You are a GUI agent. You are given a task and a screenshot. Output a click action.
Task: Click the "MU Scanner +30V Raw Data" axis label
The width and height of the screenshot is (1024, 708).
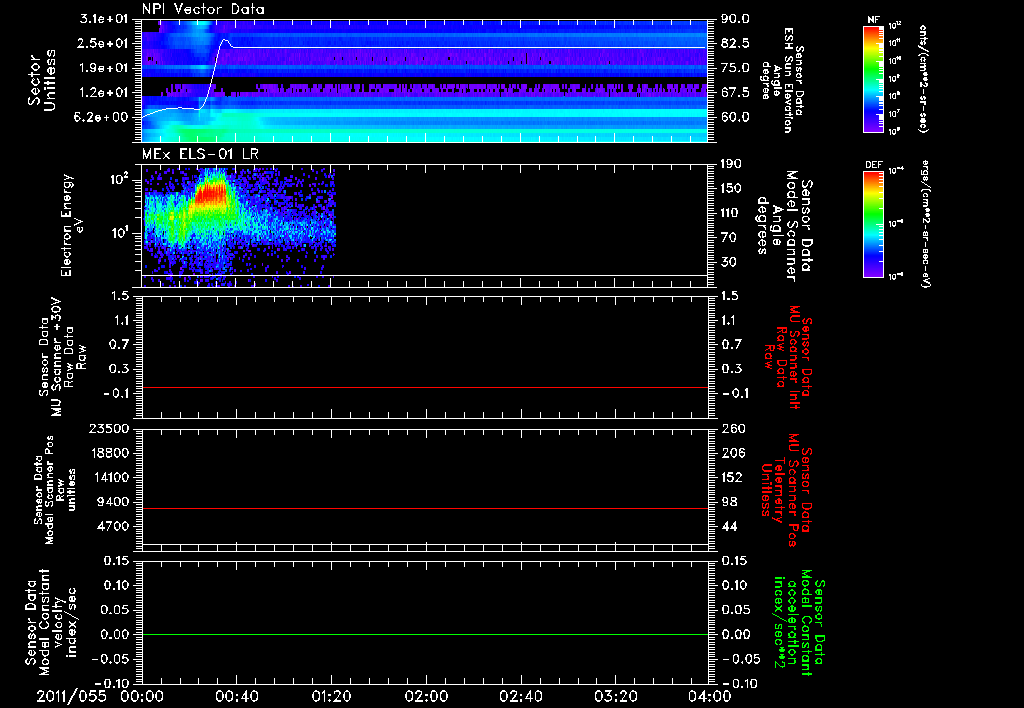point(63,357)
